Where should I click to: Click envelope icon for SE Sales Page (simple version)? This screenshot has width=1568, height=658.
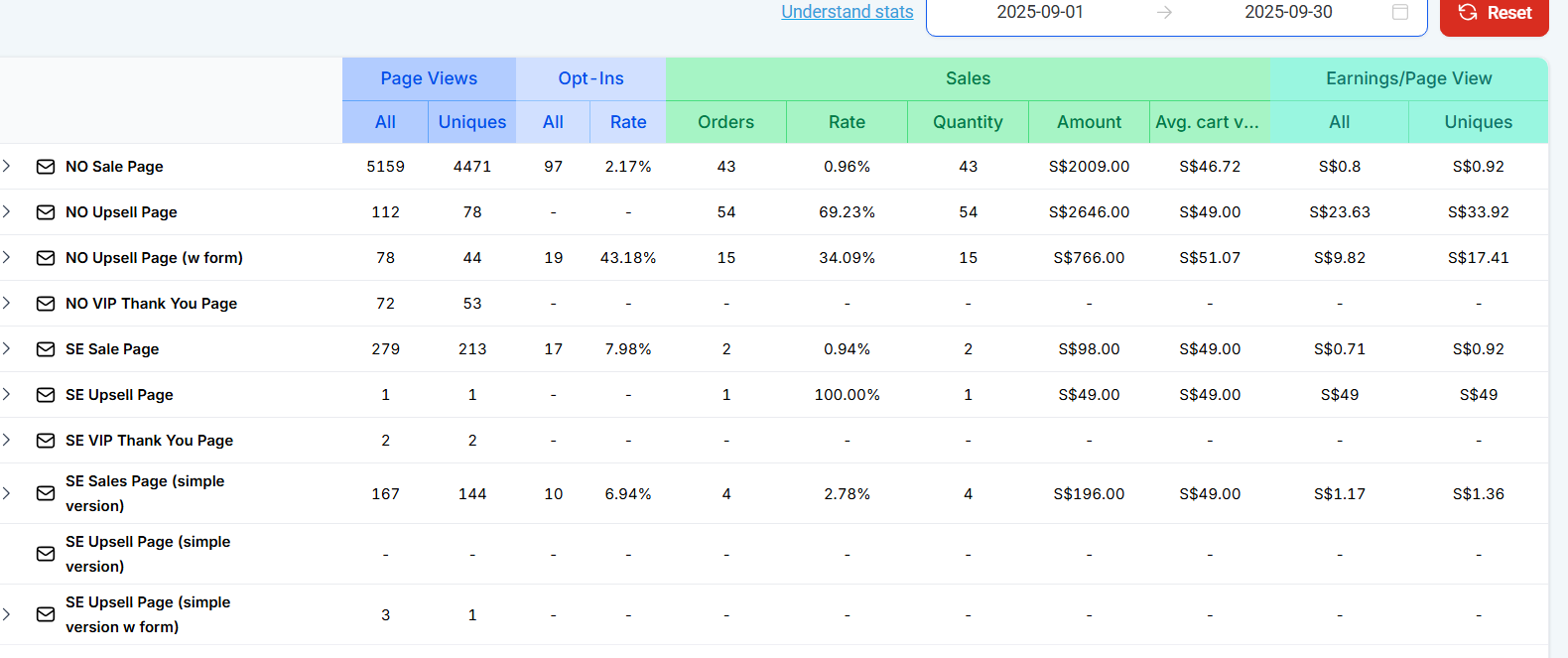pyautogui.click(x=46, y=493)
